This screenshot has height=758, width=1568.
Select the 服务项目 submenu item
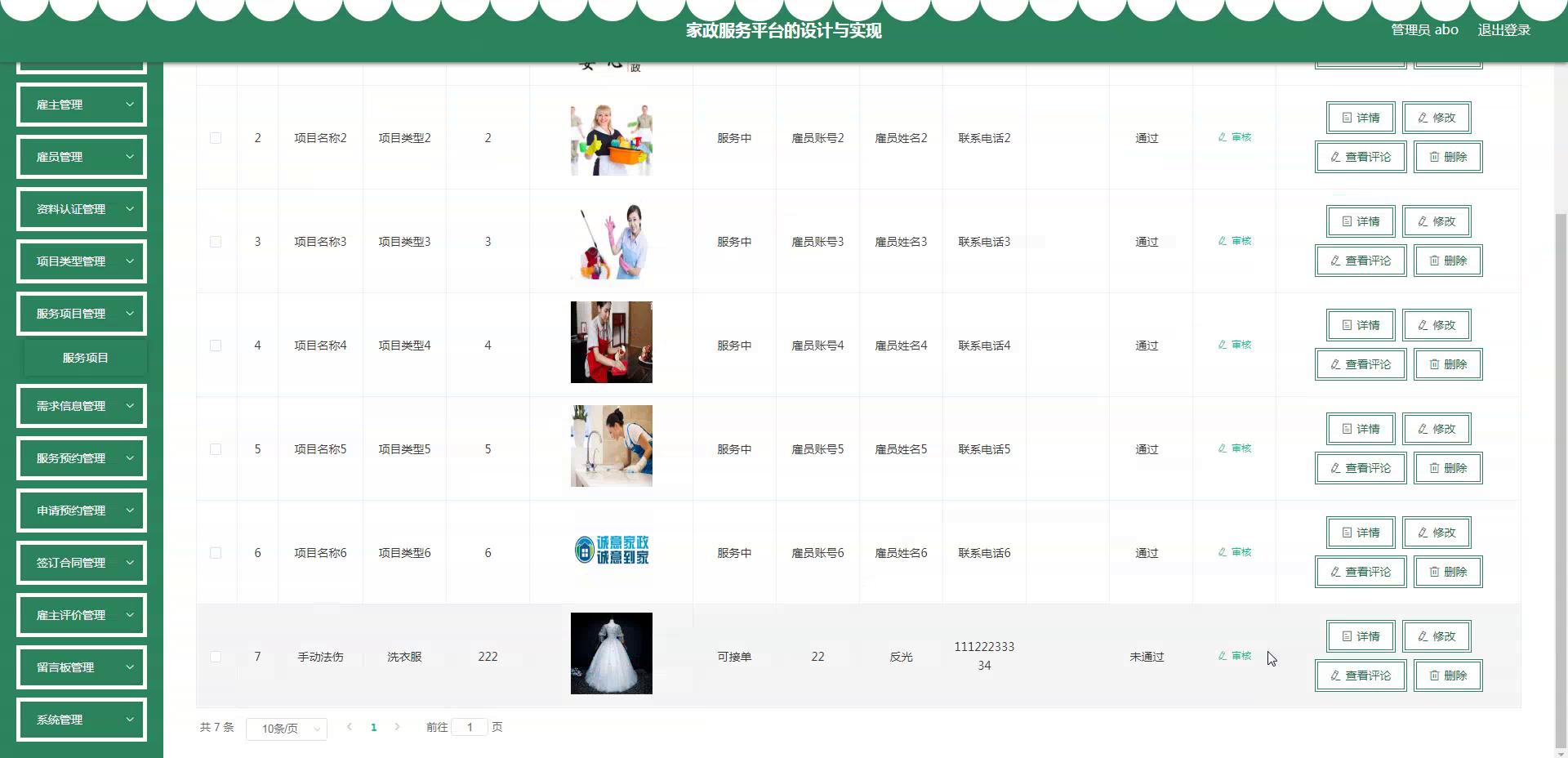pyautogui.click(x=86, y=358)
